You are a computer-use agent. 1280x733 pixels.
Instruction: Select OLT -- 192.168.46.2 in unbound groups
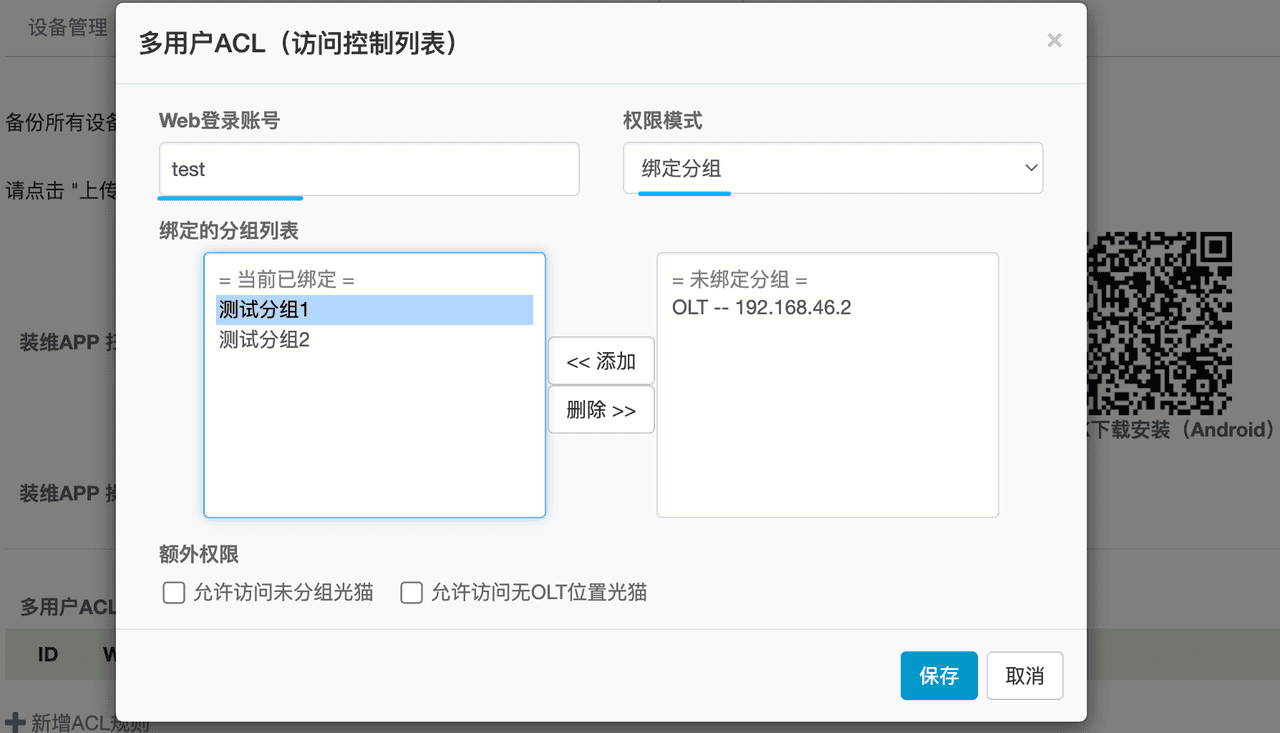(x=761, y=307)
